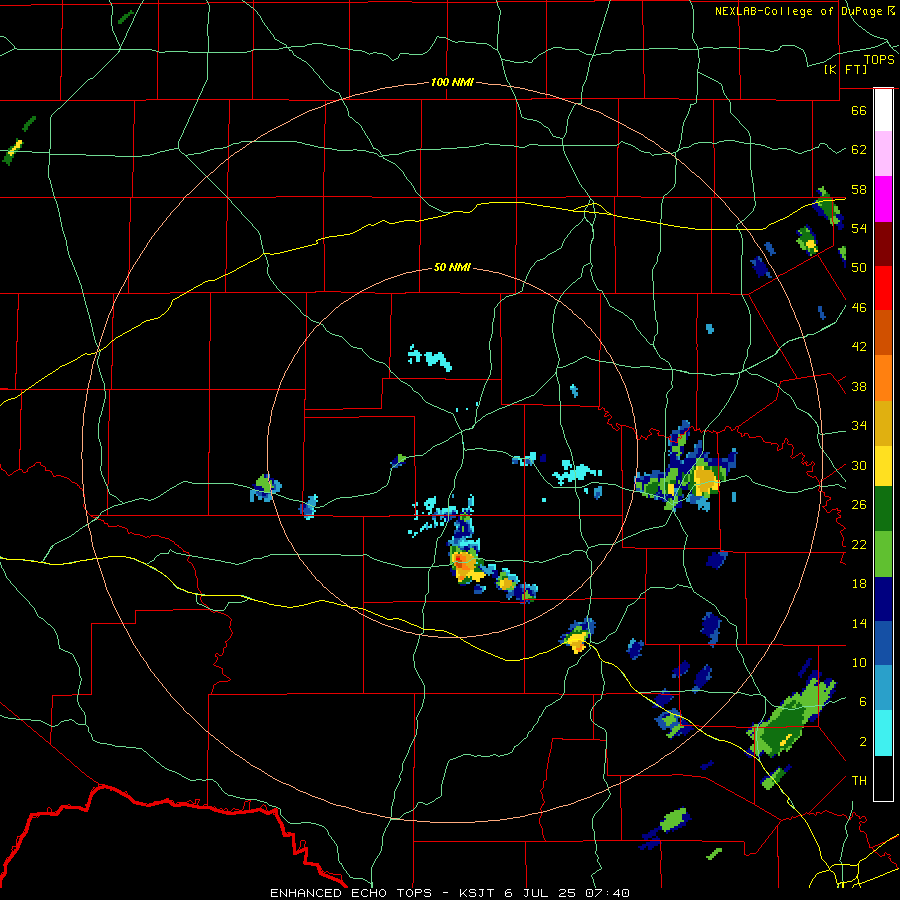Click the 50 legend value
This screenshot has height=900, width=900.
click(859, 268)
